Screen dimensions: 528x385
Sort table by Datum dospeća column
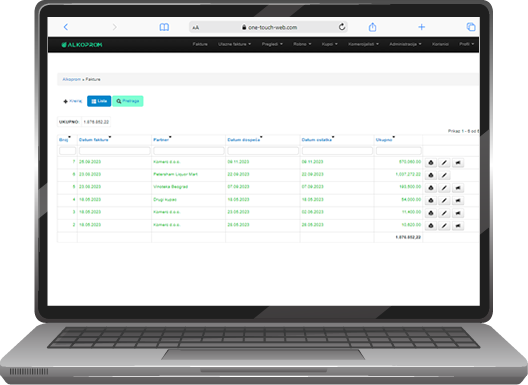click(x=244, y=139)
